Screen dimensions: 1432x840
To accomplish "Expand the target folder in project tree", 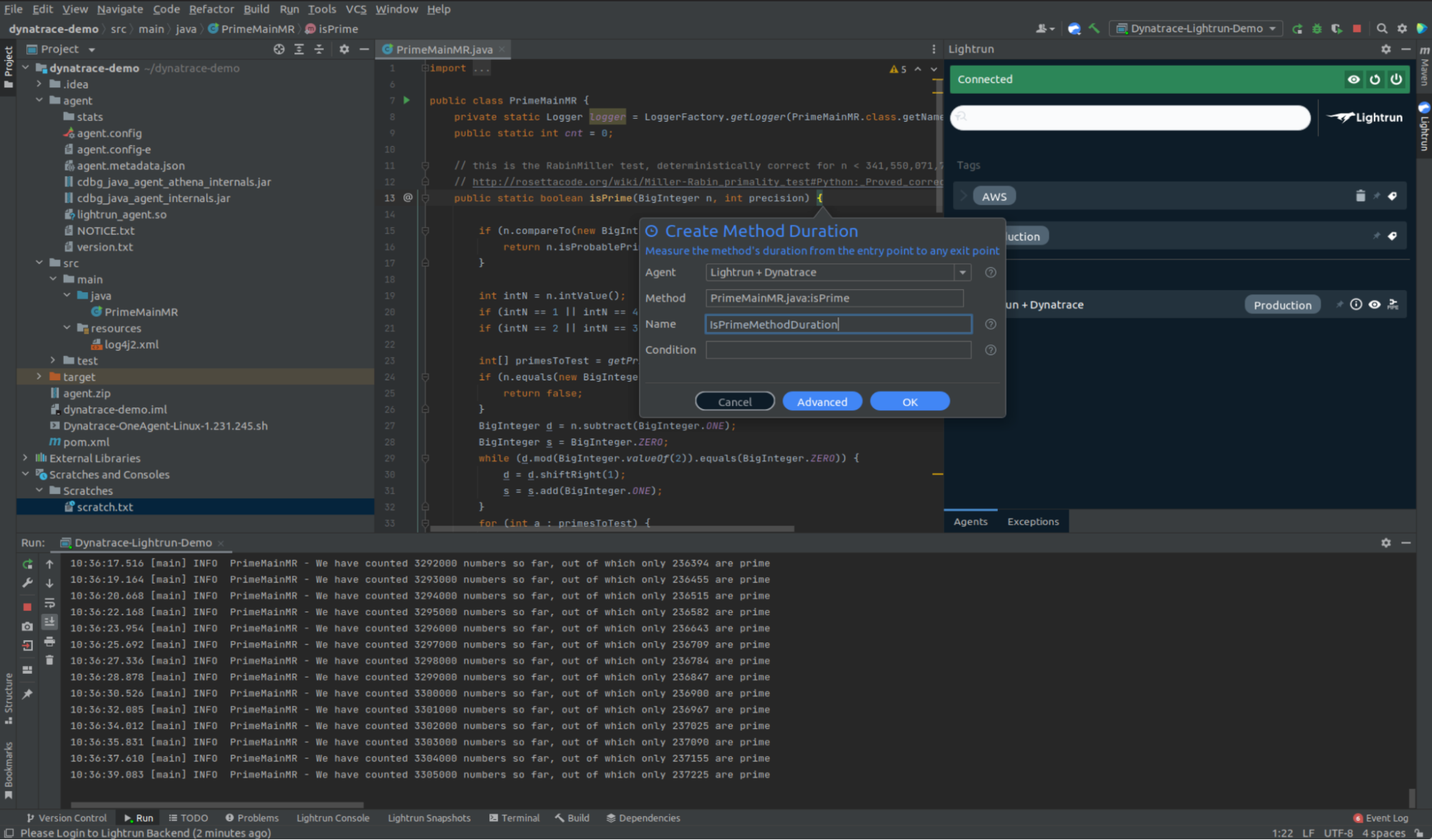I will (x=39, y=377).
